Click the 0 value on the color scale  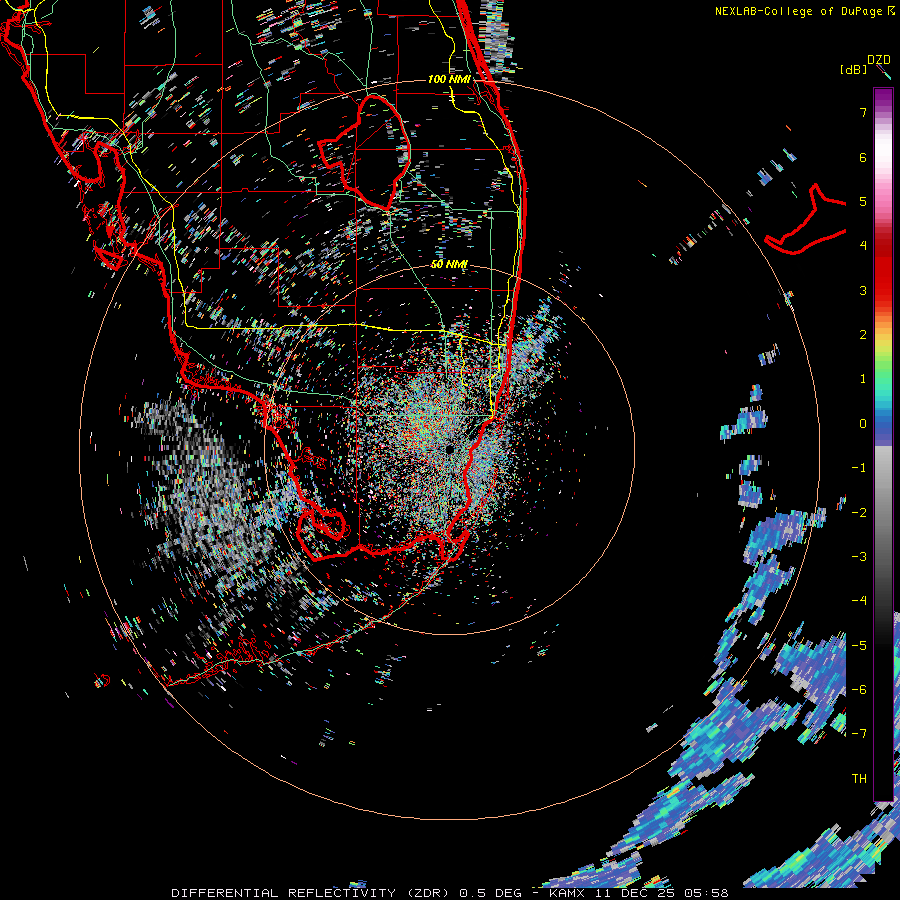coord(863,424)
